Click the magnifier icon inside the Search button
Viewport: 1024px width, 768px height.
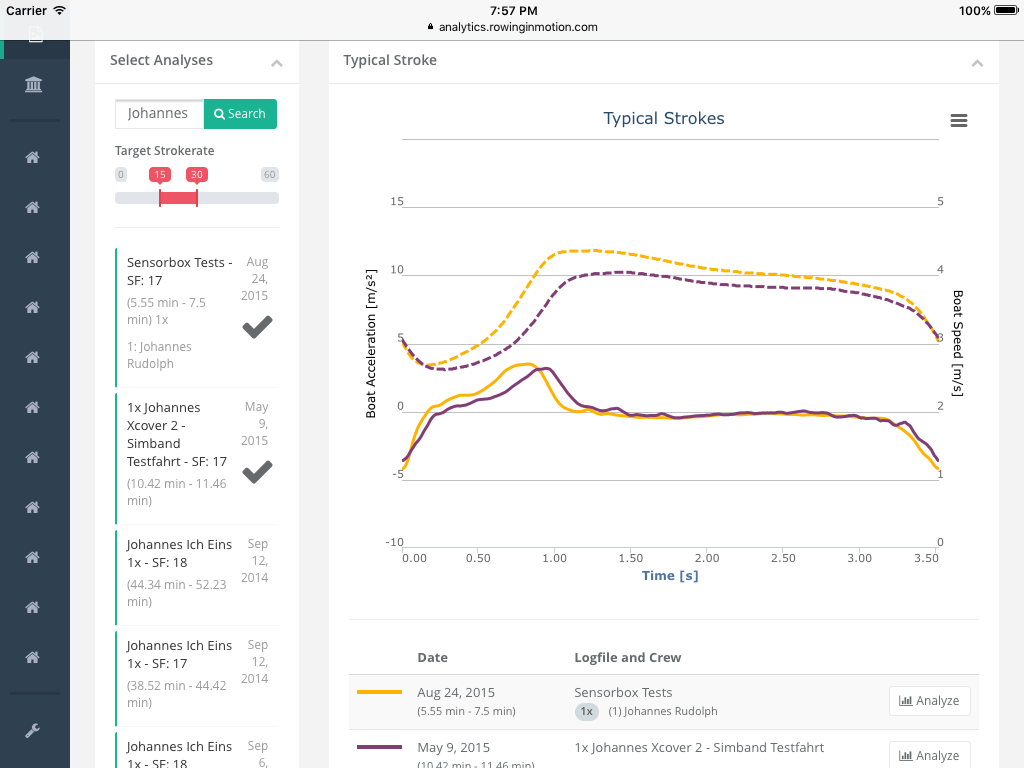tap(221, 114)
